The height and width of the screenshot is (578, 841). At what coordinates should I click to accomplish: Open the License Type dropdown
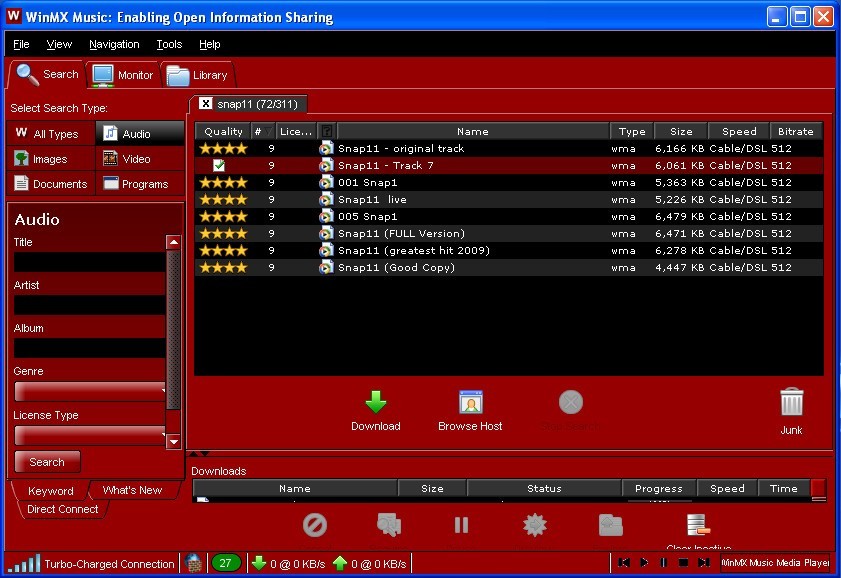tap(90, 435)
